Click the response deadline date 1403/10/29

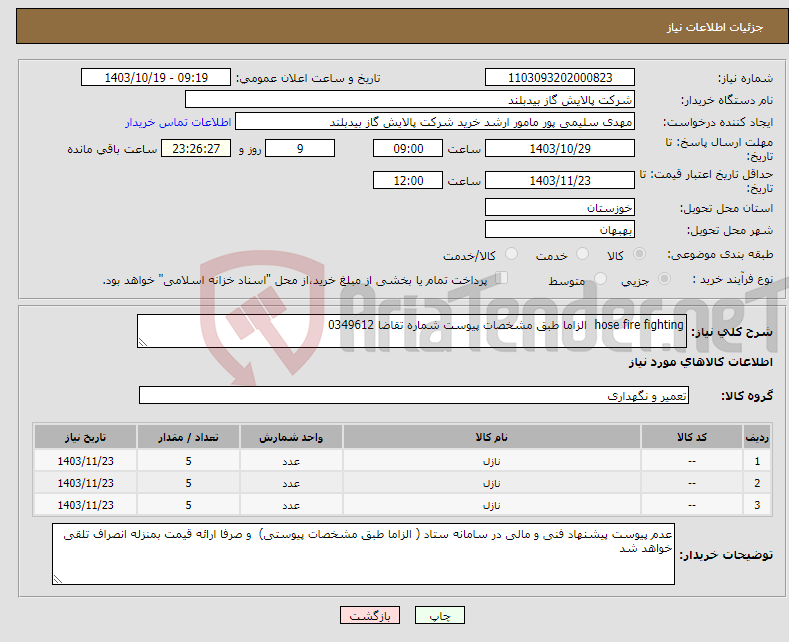click(x=560, y=148)
